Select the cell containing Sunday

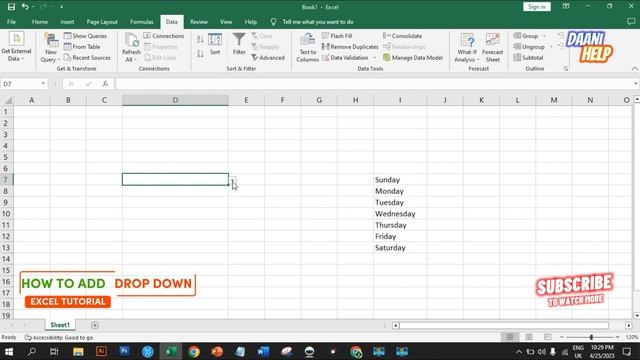[400, 180]
